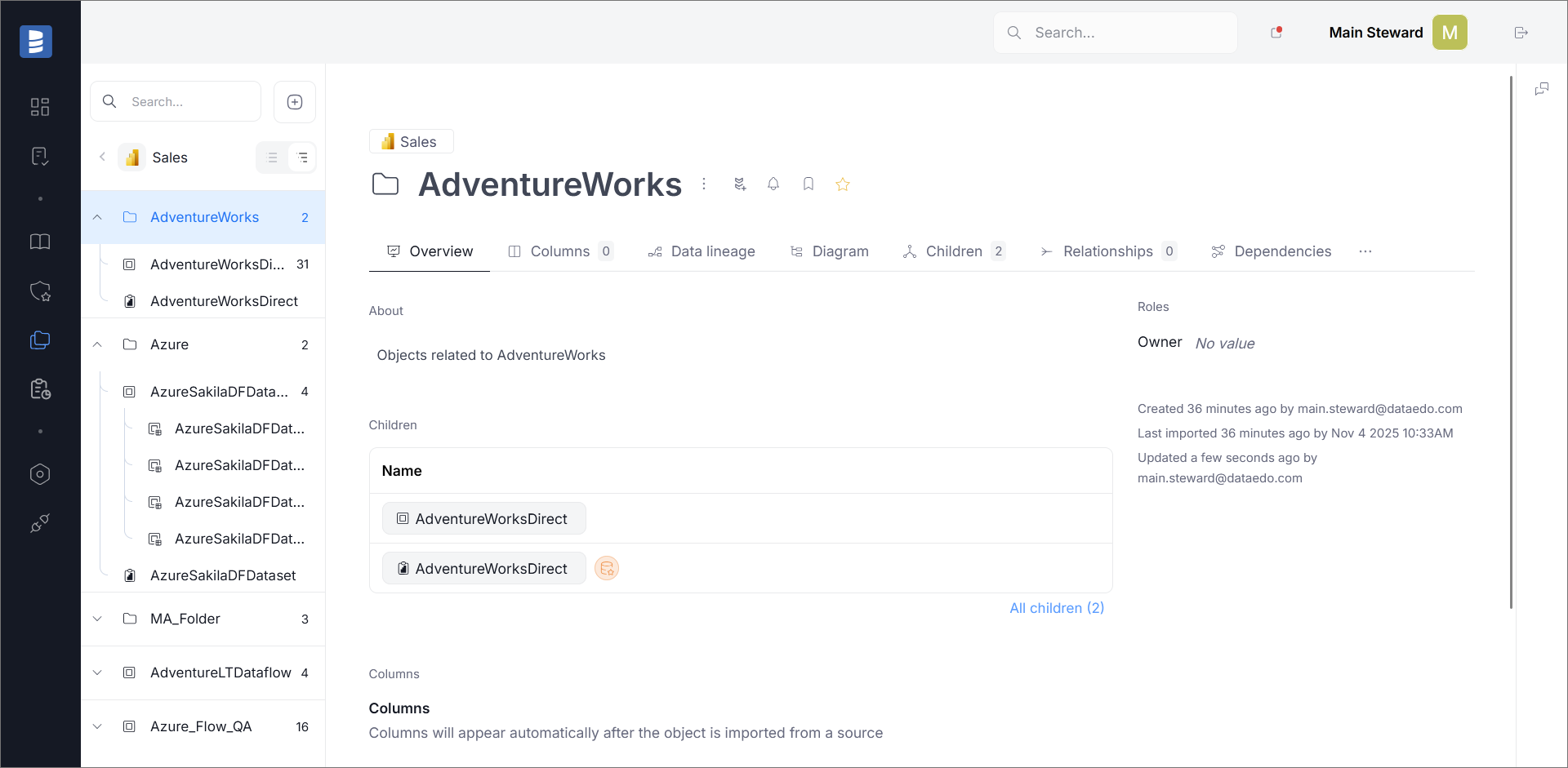Bookmark the AdventureWorks folder

[x=808, y=184]
